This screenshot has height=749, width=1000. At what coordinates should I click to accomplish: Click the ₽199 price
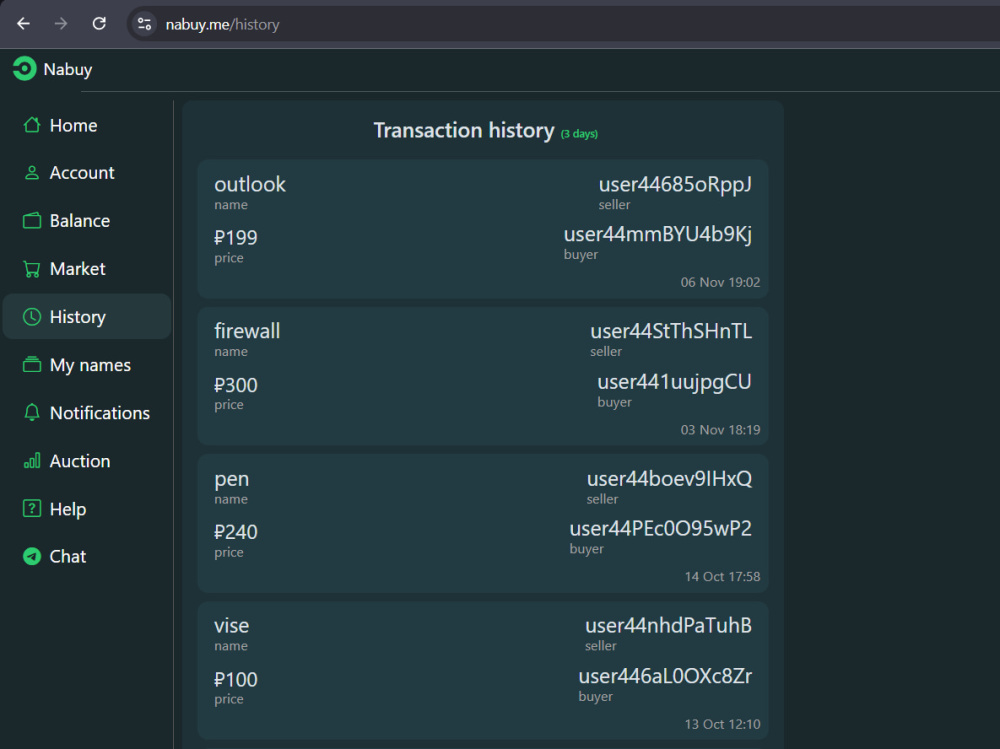(x=236, y=237)
